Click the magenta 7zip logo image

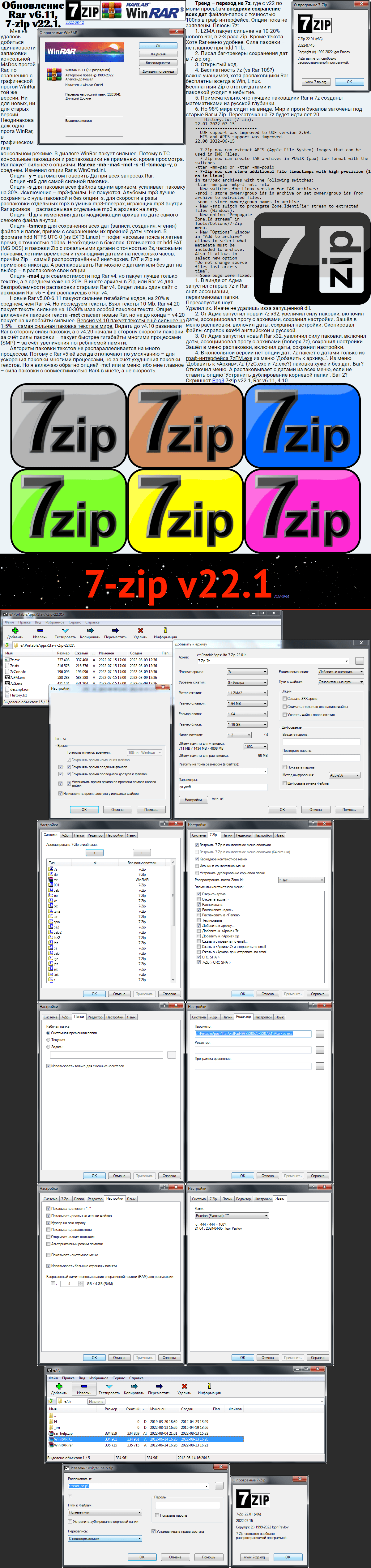coord(302,510)
